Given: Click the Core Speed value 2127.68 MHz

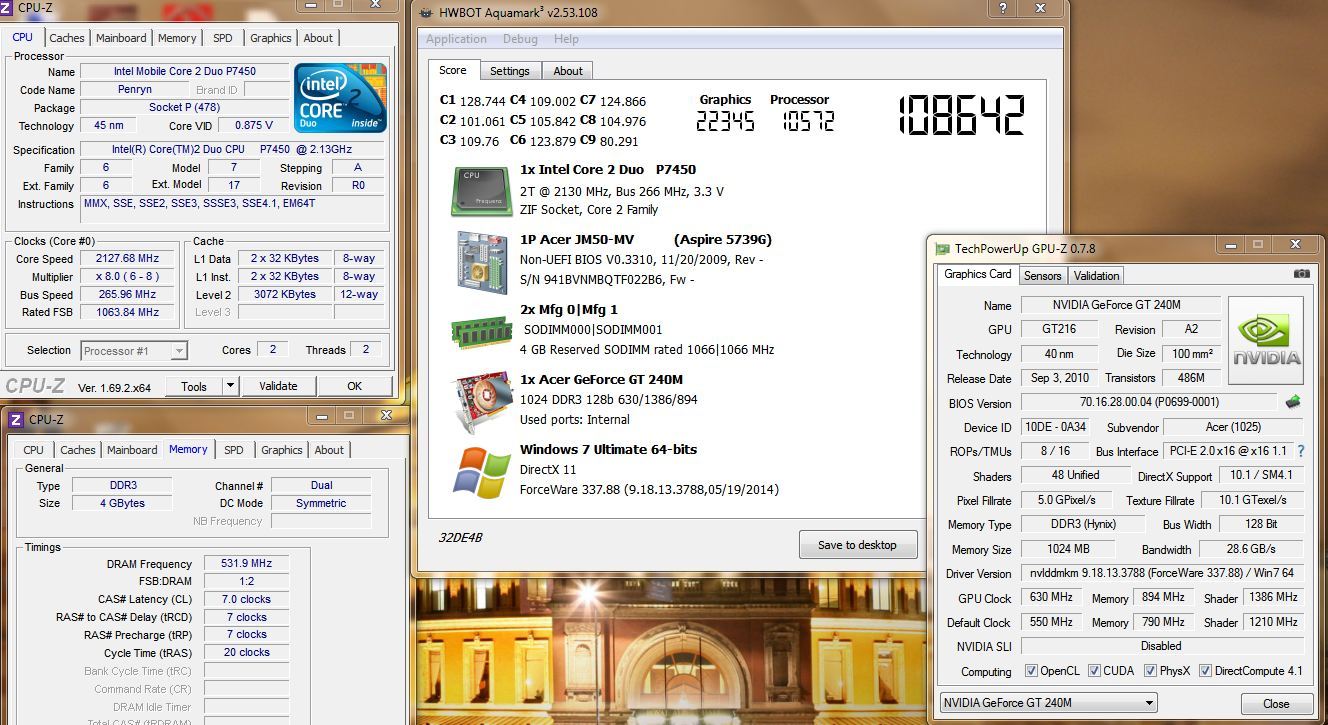Looking at the screenshot, I should (x=128, y=259).
